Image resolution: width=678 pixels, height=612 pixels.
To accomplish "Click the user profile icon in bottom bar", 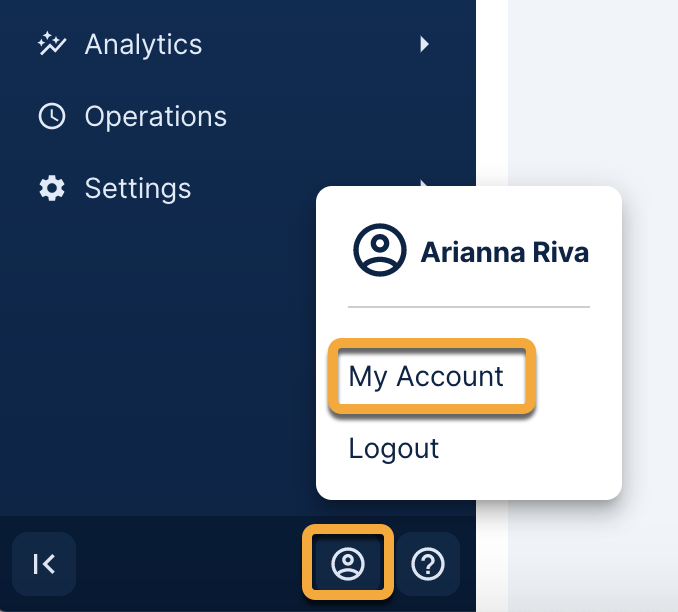I will [x=348, y=564].
